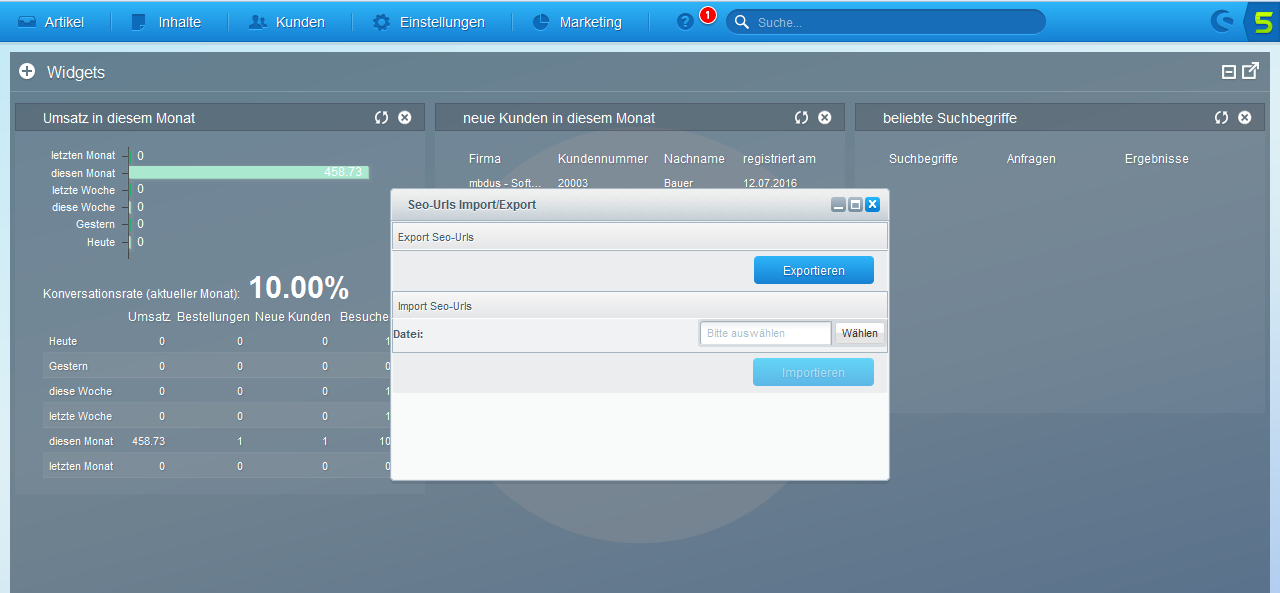Open the Artikel menu

(51, 22)
